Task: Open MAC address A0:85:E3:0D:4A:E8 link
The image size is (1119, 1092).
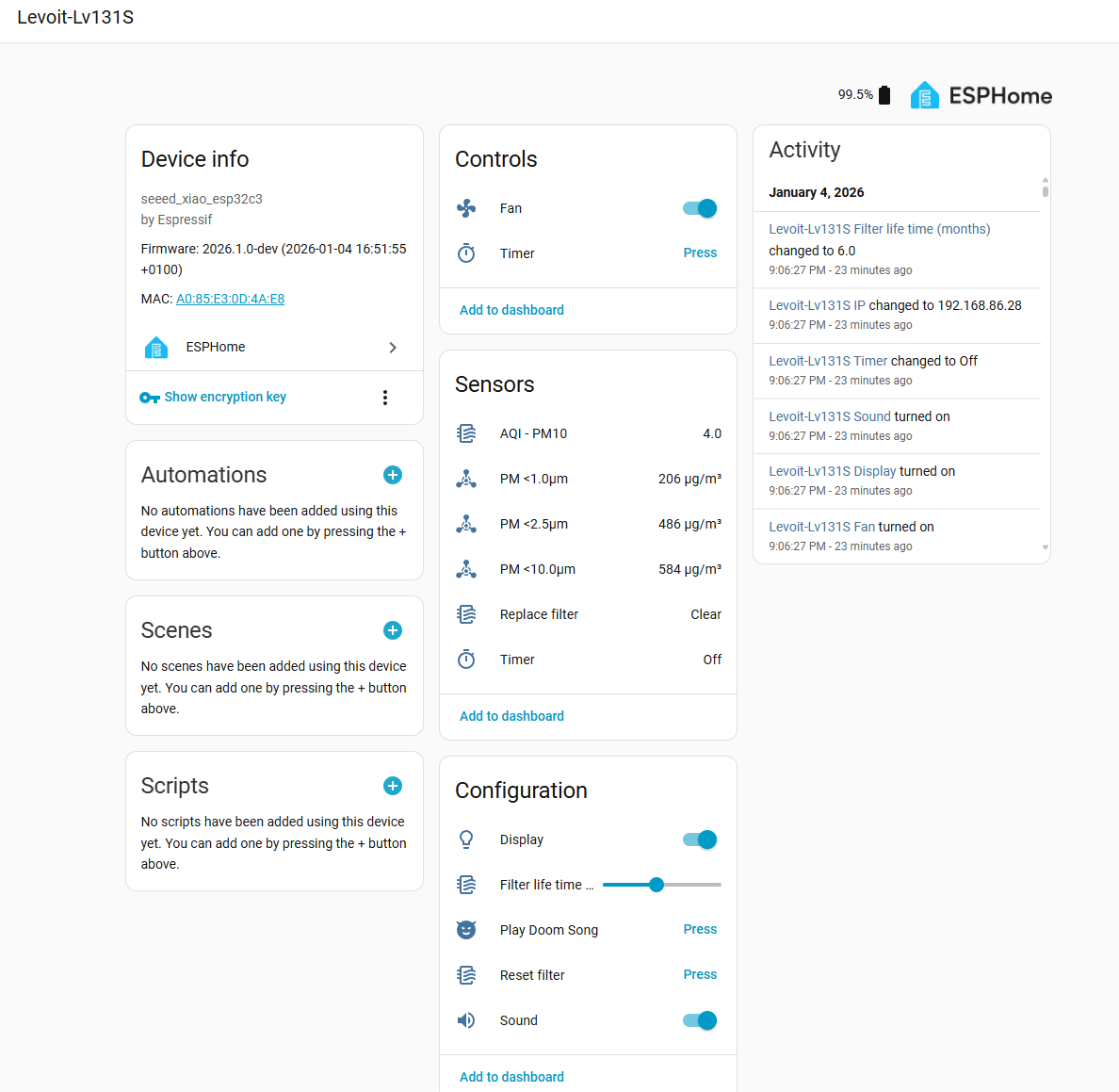Action: pos(230,299)
